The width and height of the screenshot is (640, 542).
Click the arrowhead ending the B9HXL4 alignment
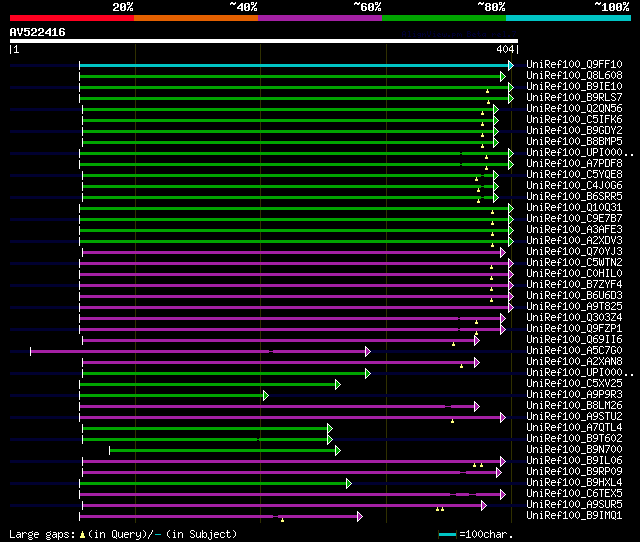[349, 484]
